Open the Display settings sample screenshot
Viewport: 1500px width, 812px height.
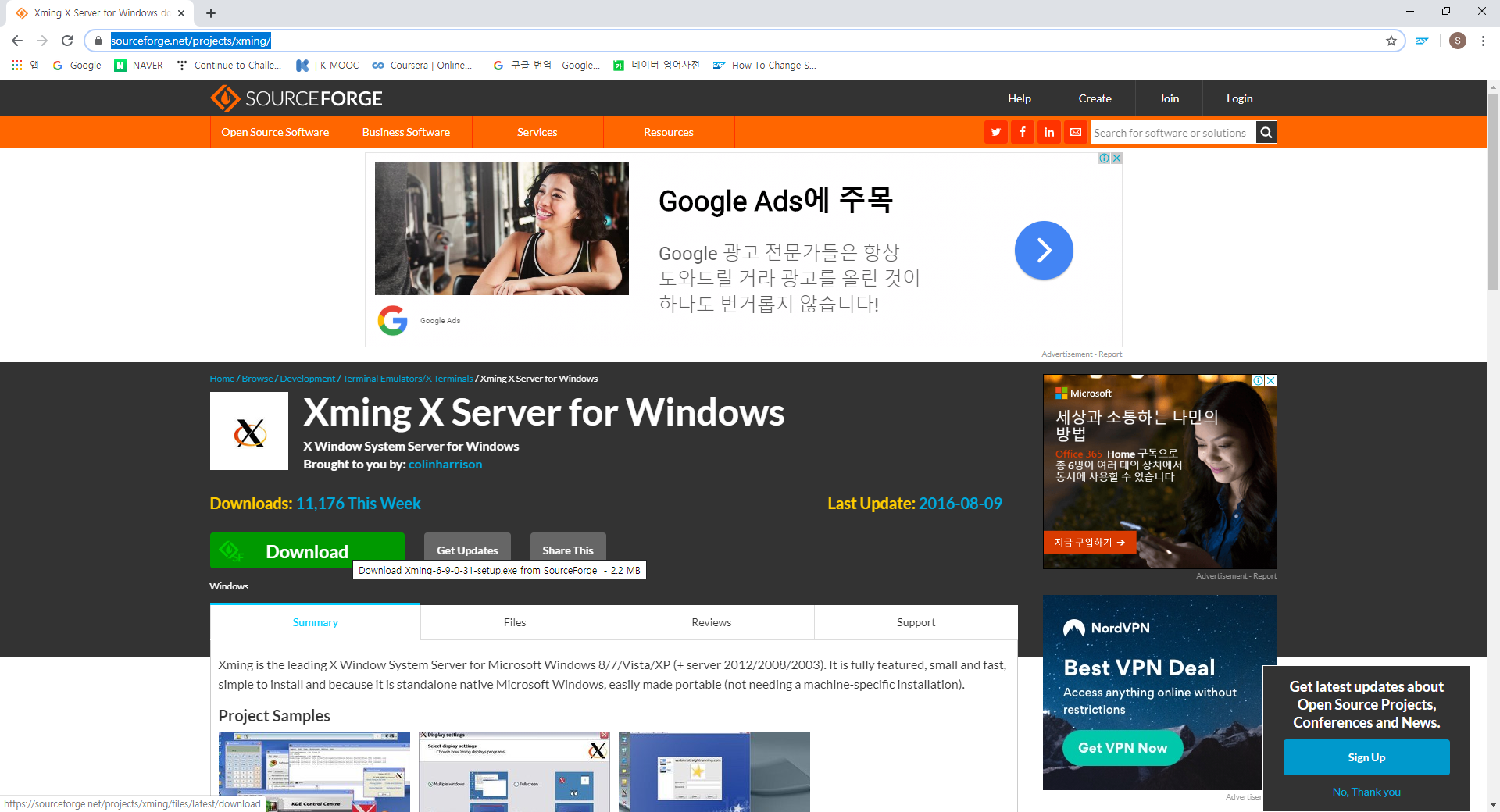point(514,771)
